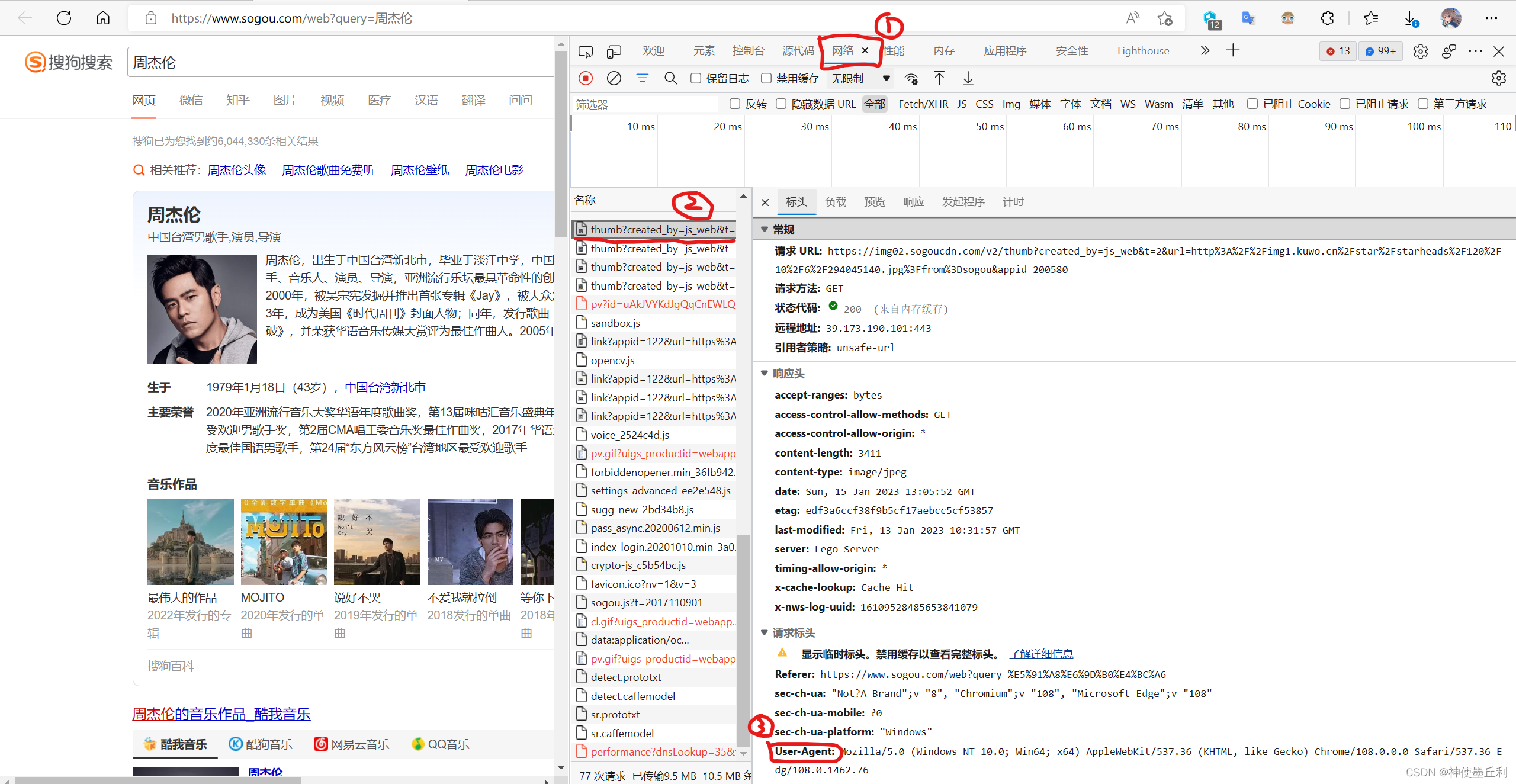Open the network search magnifier
This screenshot has width=1516, height=784.
click(x=670, y=78)
